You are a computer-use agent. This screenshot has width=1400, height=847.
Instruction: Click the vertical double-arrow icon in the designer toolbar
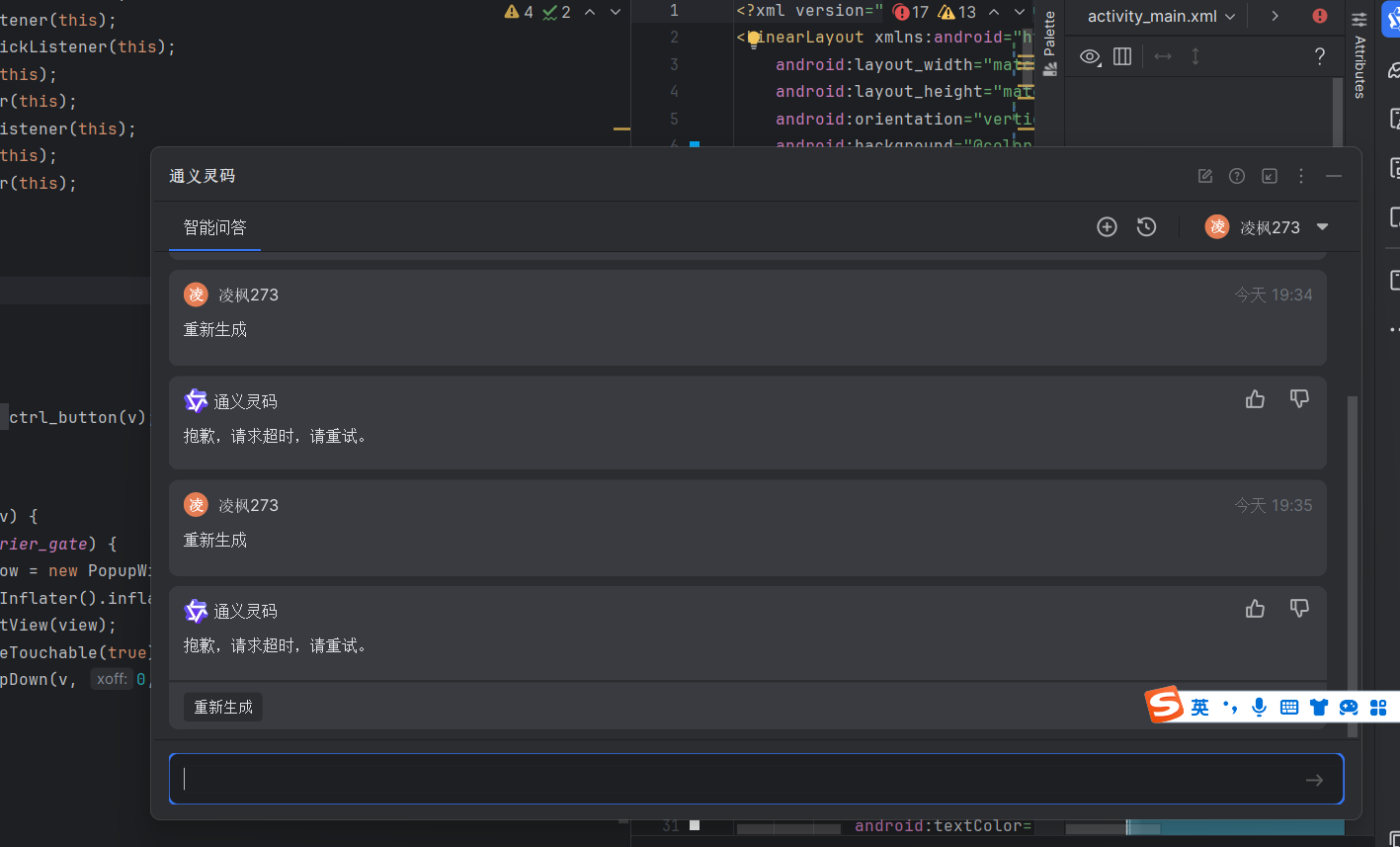(1195, 56)
